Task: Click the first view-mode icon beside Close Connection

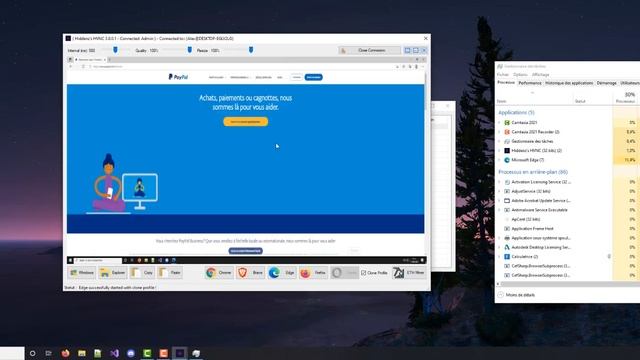Action: [x=407, y=50]
